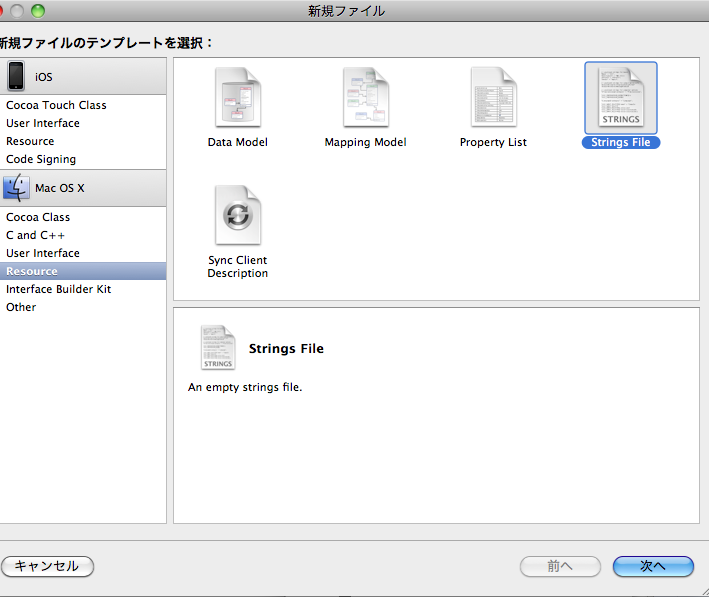Image resolution: width=709 pixels, height=597 pixels.
Task: Click the window resize grip corner
Action: point(704,592)
